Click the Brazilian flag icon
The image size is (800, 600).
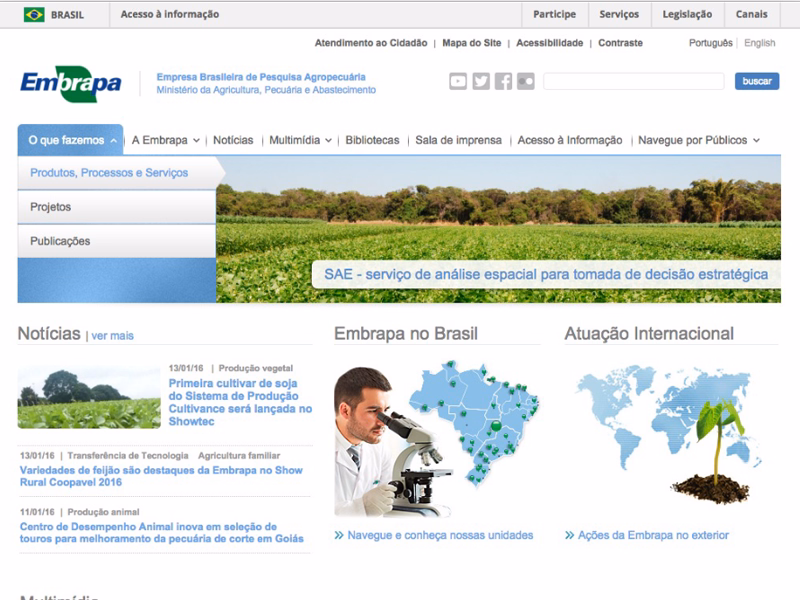pyautogui.click(x=34, y=14)
